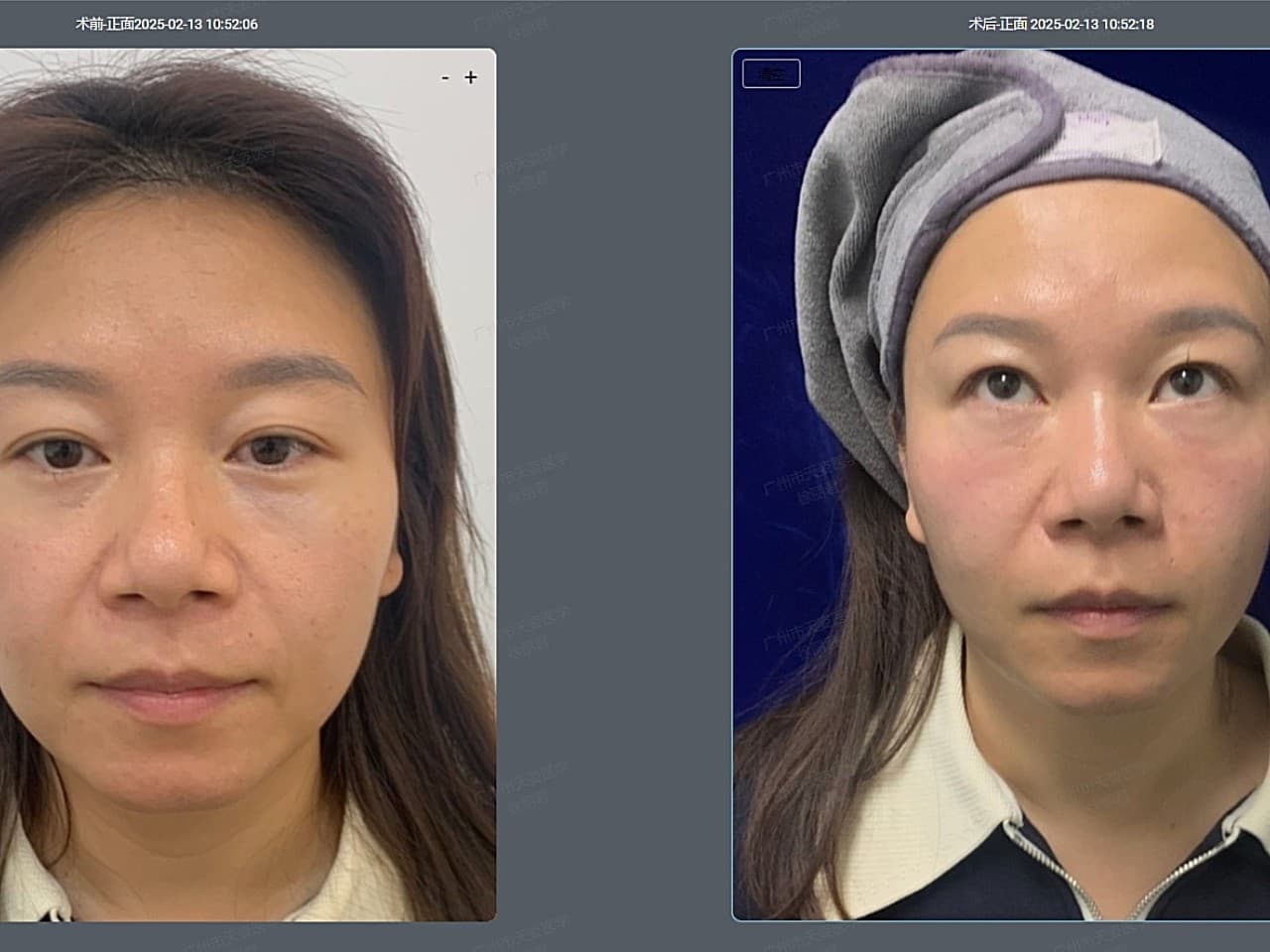Click the minus zoom-out icon on before photo
This screenshot has height=952, width=1270.
coord(445,77)
